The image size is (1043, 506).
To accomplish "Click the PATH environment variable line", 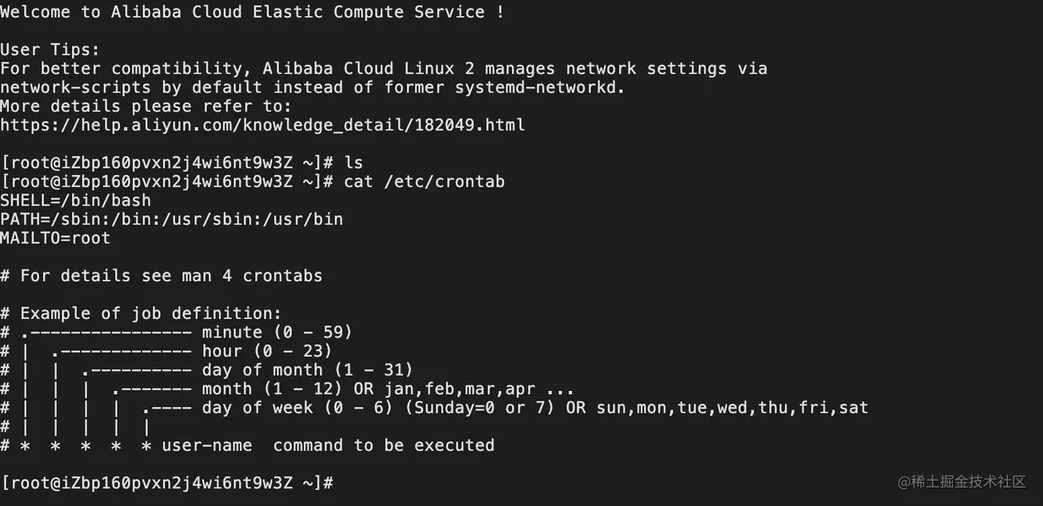I will [x=172, y=219].
